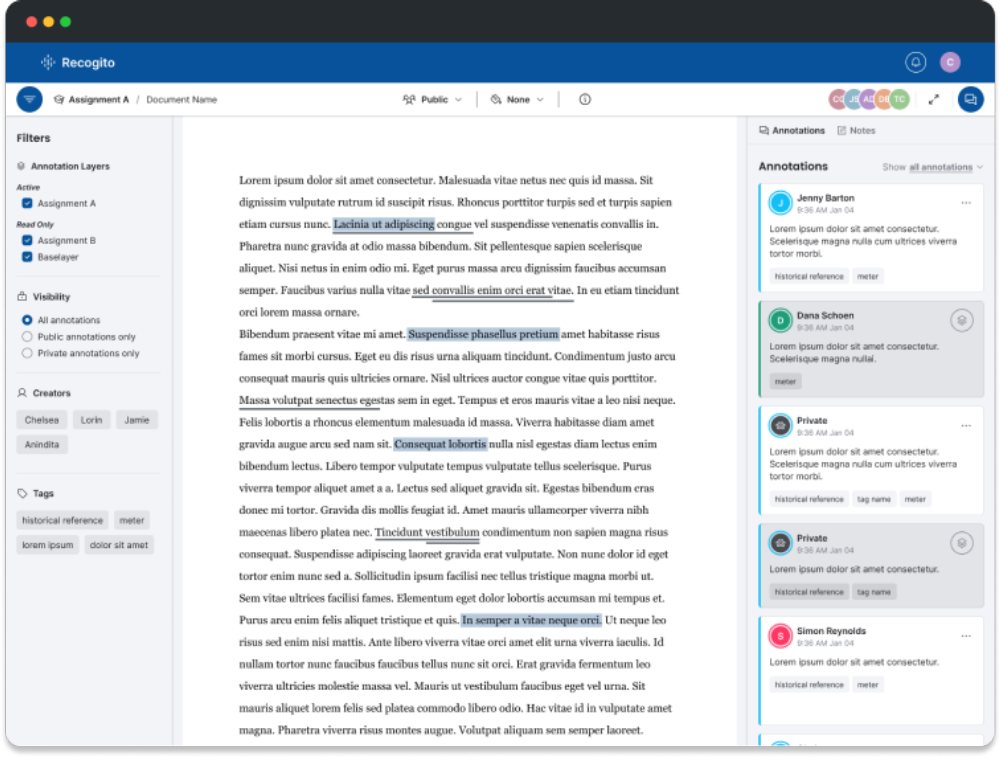Click the Assignment A breadcrumb link
The width and height of the screenshot is (1000, 757).
[97, 100]
